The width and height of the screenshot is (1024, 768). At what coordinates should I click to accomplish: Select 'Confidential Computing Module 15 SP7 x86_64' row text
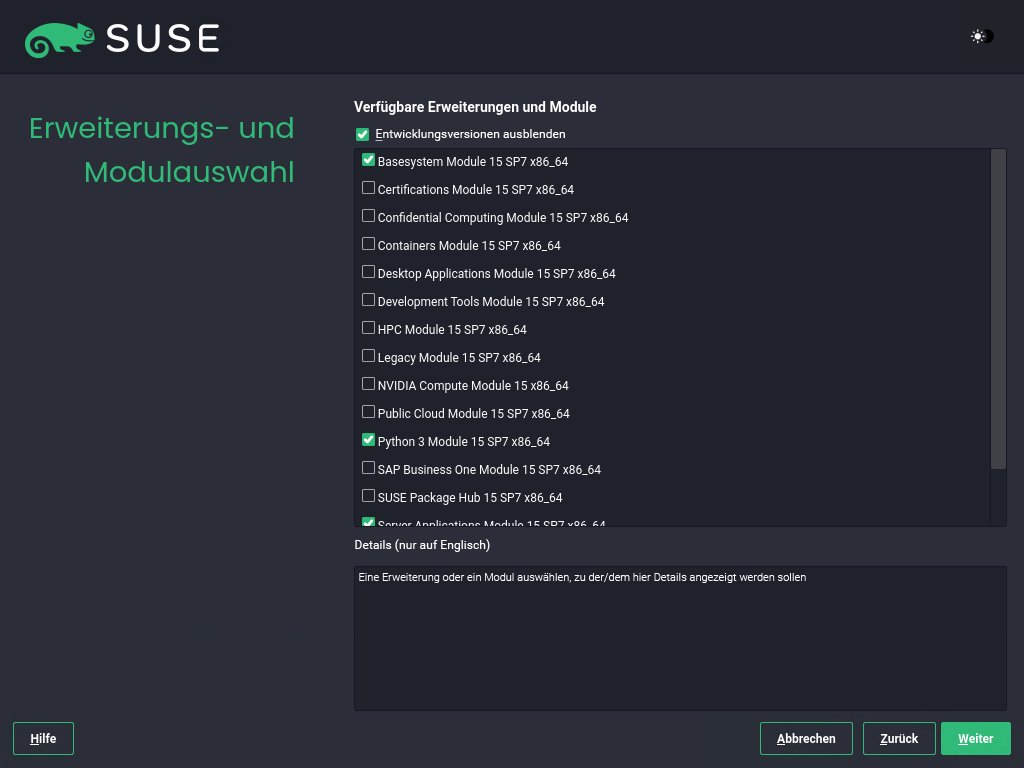click(x=503, y=218)
